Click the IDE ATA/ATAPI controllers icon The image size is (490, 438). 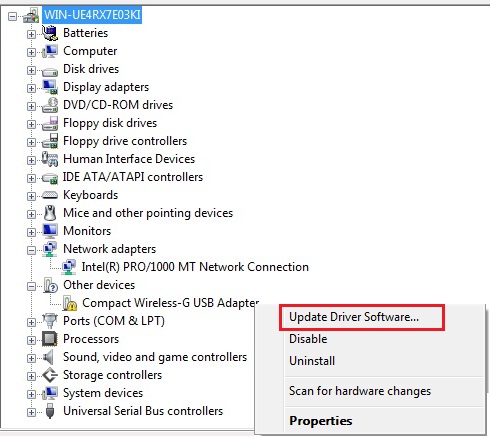[x=50, y=178]
